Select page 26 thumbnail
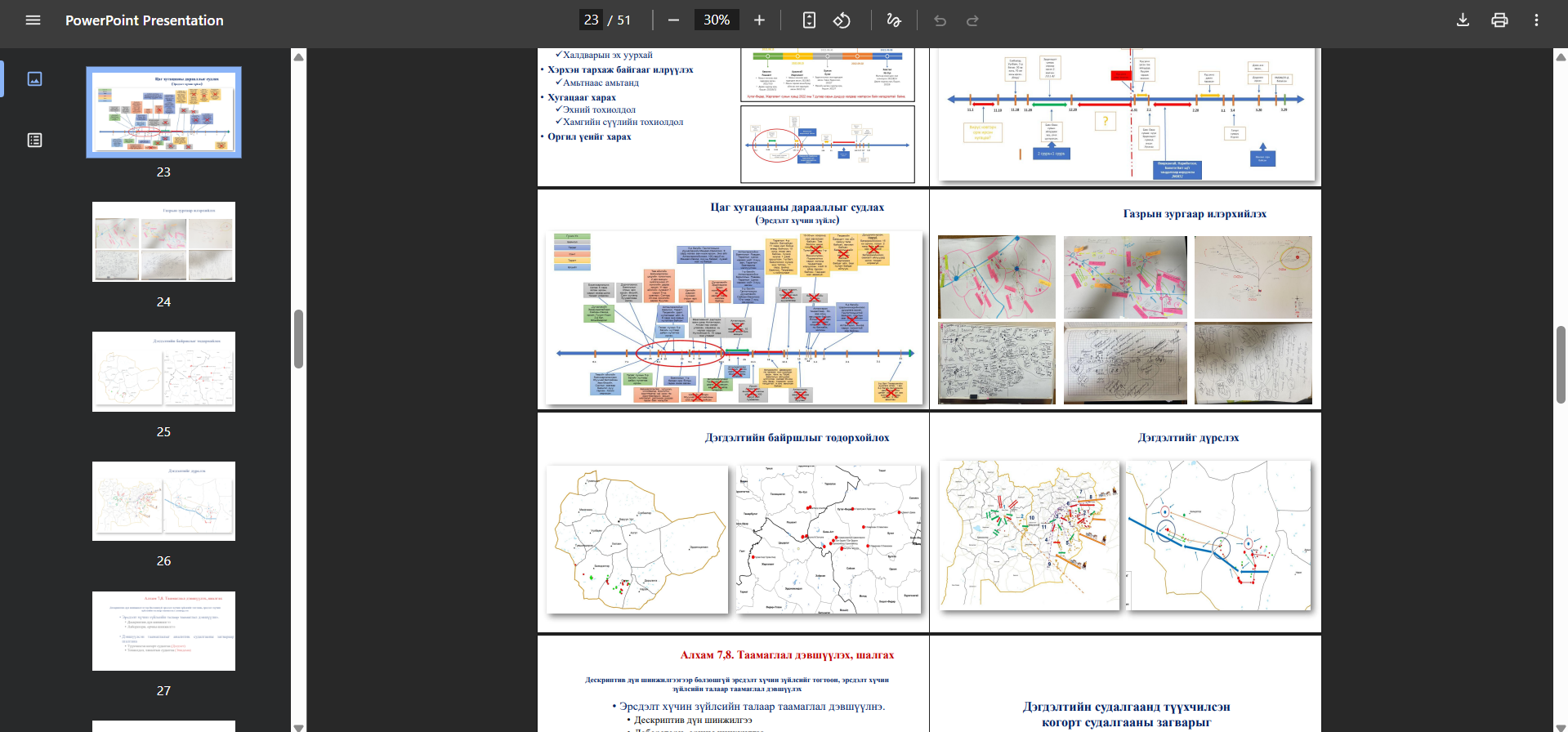The height and width of the screenshot is (732, 1568). (x=163, y=501)
